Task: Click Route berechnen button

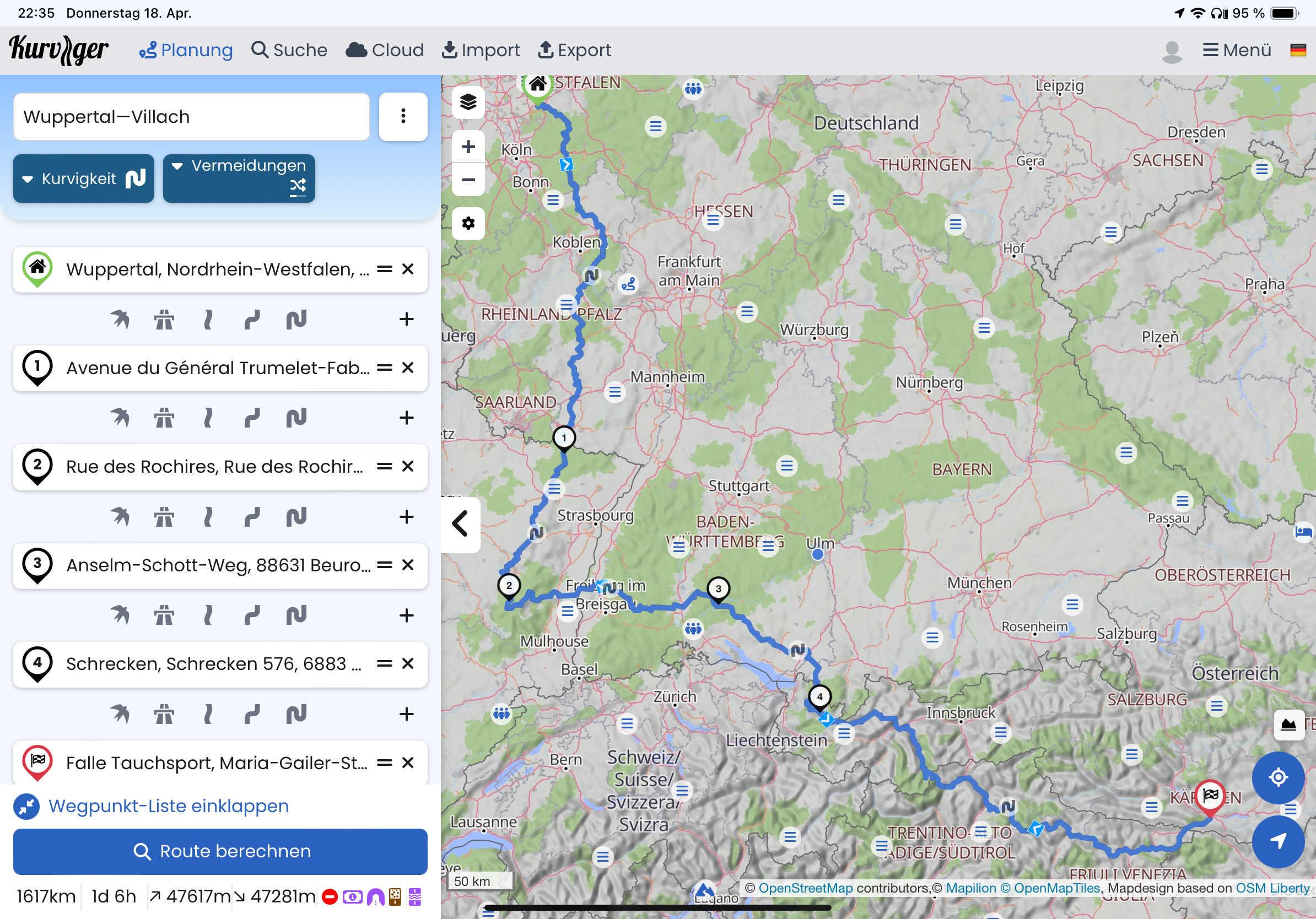Action: (x=220, y=851)
